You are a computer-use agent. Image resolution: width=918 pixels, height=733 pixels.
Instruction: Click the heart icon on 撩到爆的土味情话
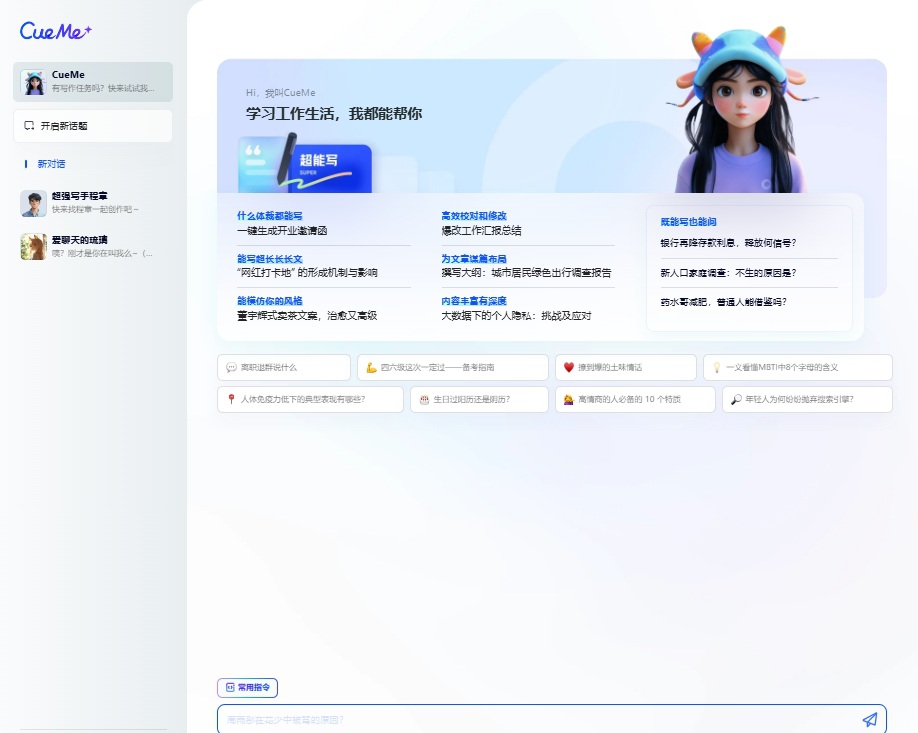pos(568,368)
